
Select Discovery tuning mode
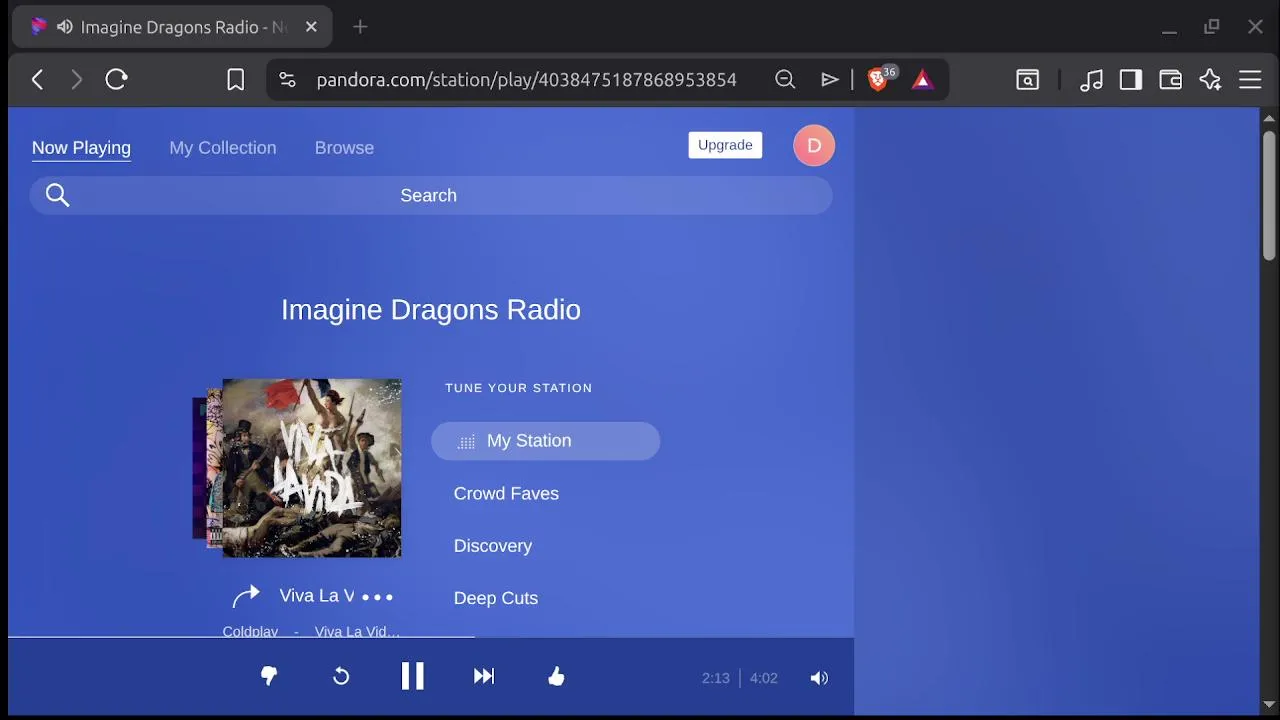pos(493,546)
